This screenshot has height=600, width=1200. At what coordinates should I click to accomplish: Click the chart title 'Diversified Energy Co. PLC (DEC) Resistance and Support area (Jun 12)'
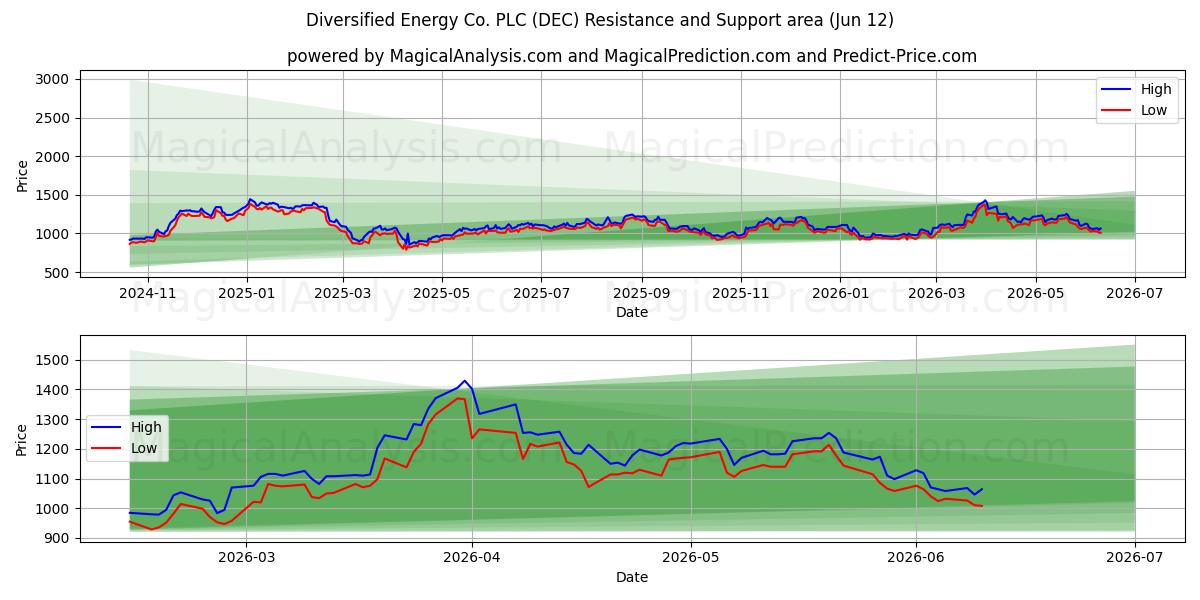pos(600,20)
